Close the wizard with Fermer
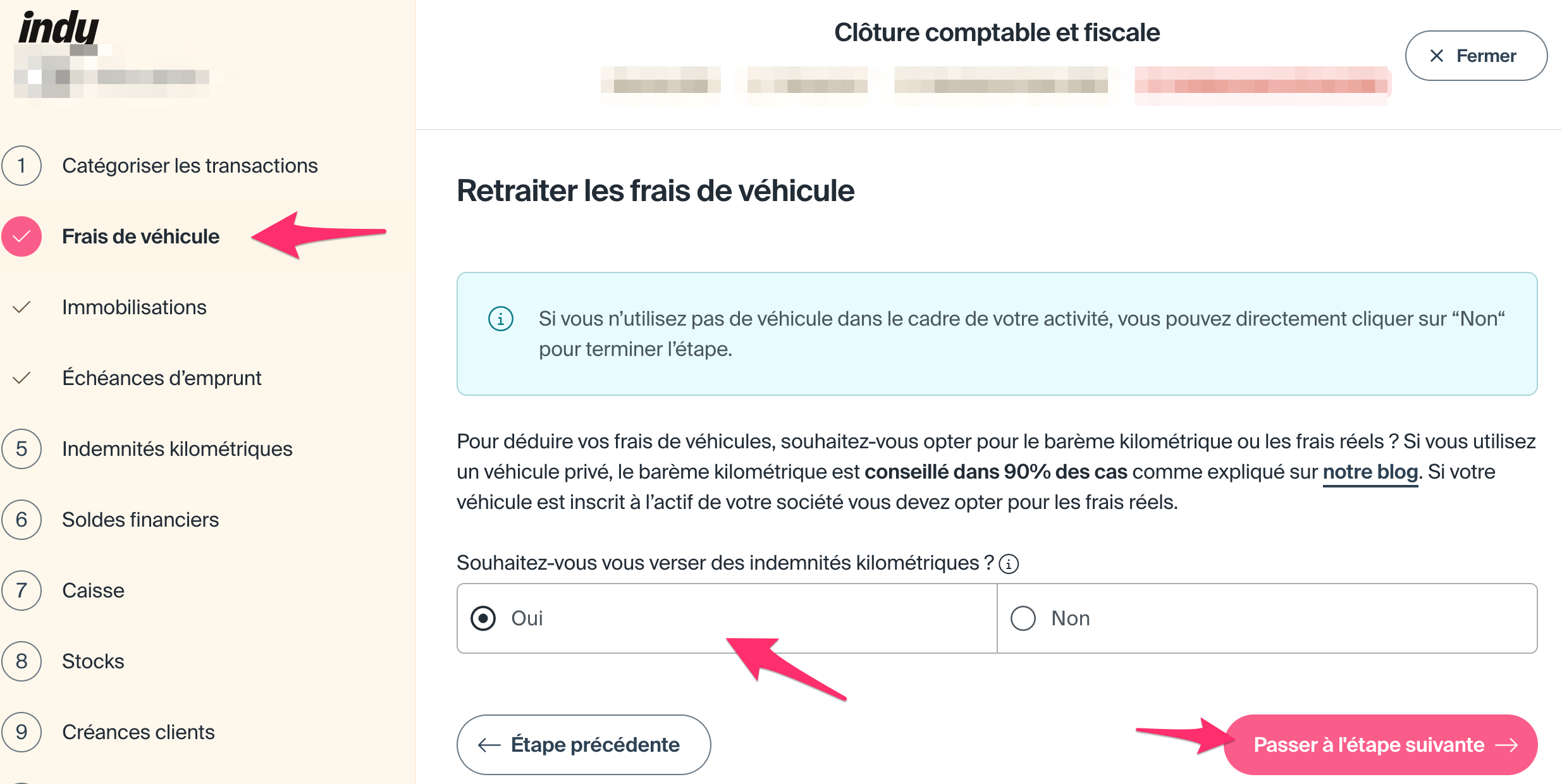This screenshot has height=784, width=1562. [1475, 56]
